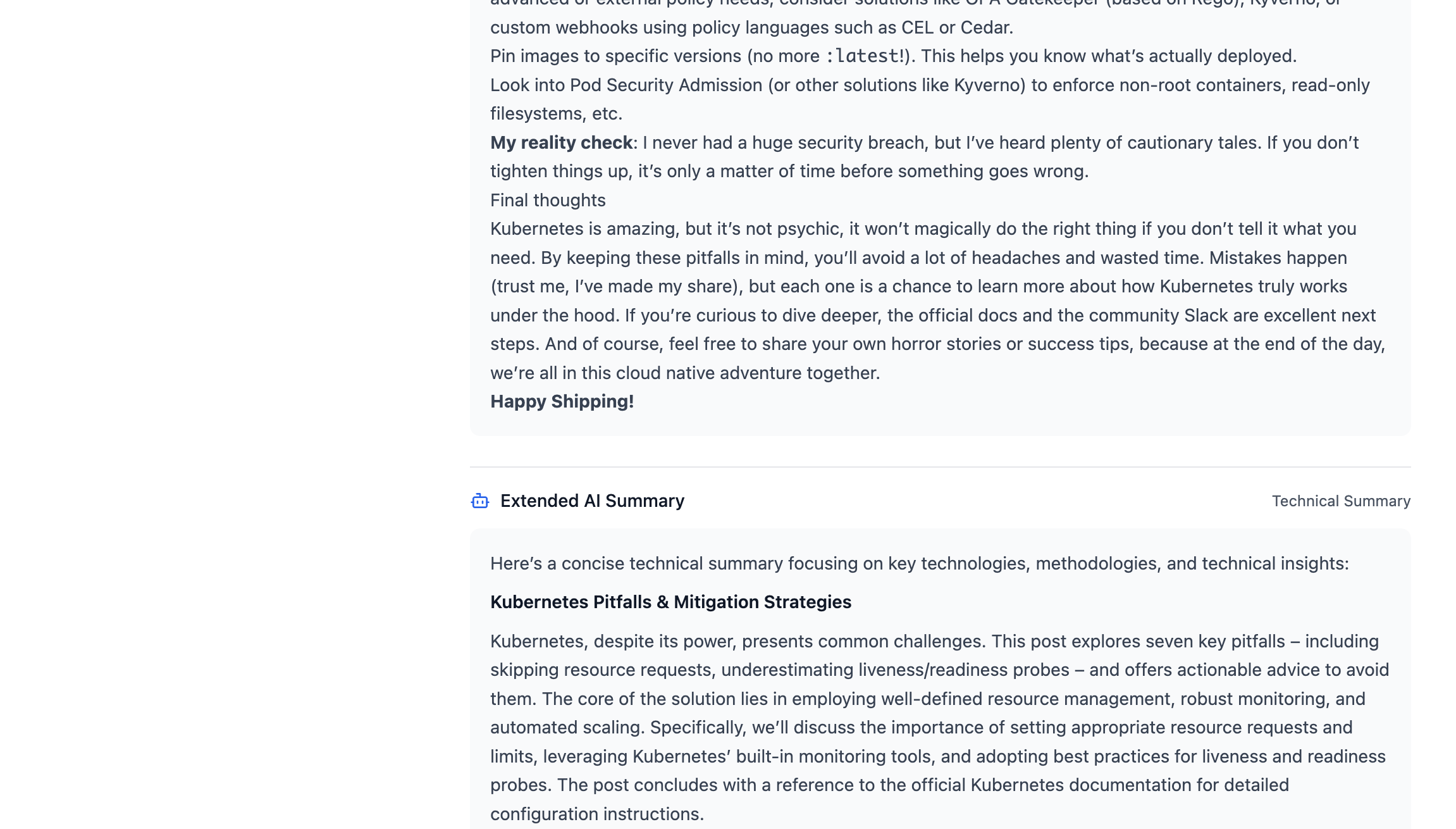Select the Technical Summary label

click(1341, 501)
